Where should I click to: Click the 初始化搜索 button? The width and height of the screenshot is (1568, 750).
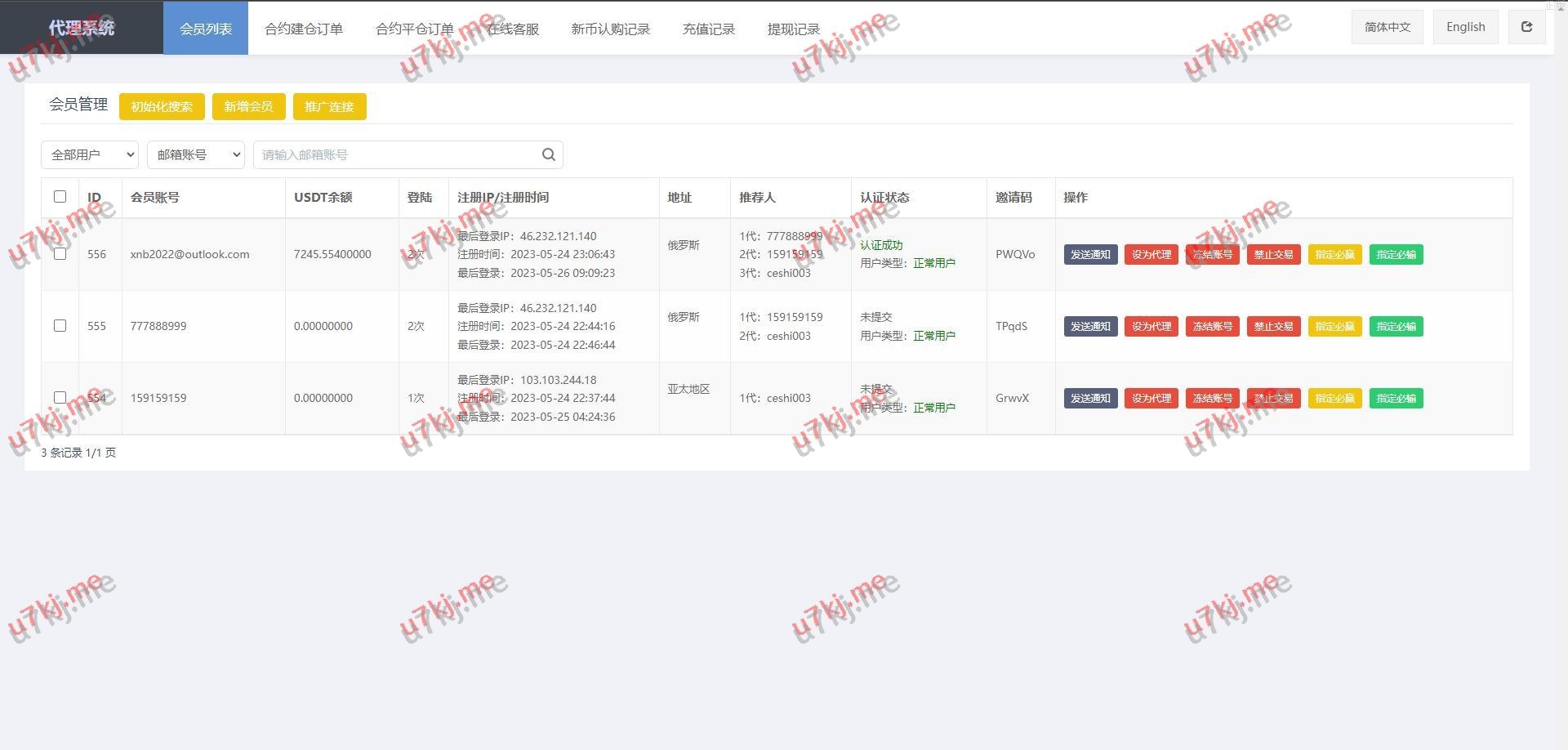(x=162, y=106)
